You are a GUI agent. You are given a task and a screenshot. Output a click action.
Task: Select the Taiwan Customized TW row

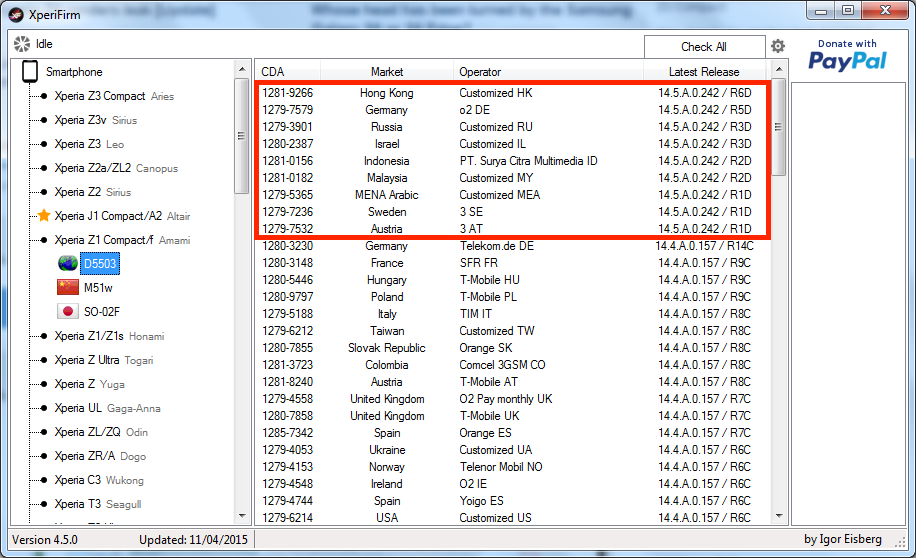click(513, 331)
